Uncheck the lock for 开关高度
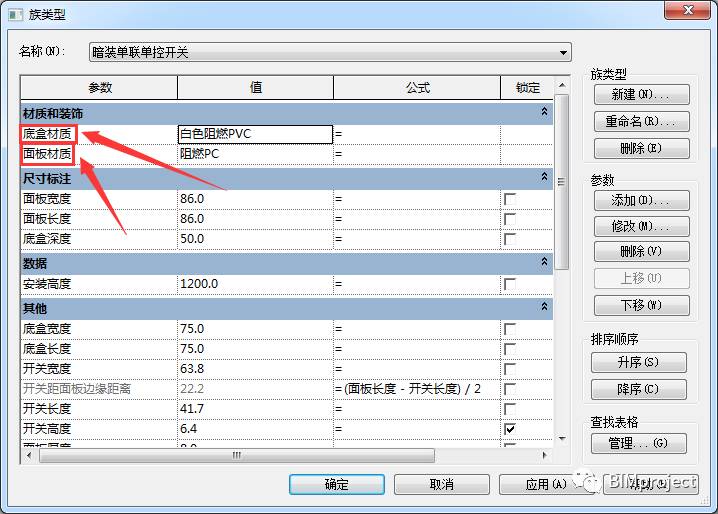Screen dimensions: 718x514 (x=510, y=429)
